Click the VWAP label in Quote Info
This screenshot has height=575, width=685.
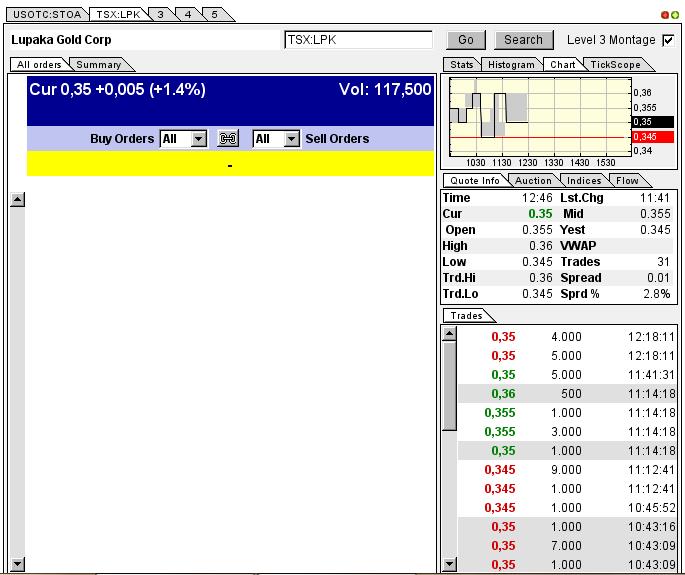[x=578, y=246]
